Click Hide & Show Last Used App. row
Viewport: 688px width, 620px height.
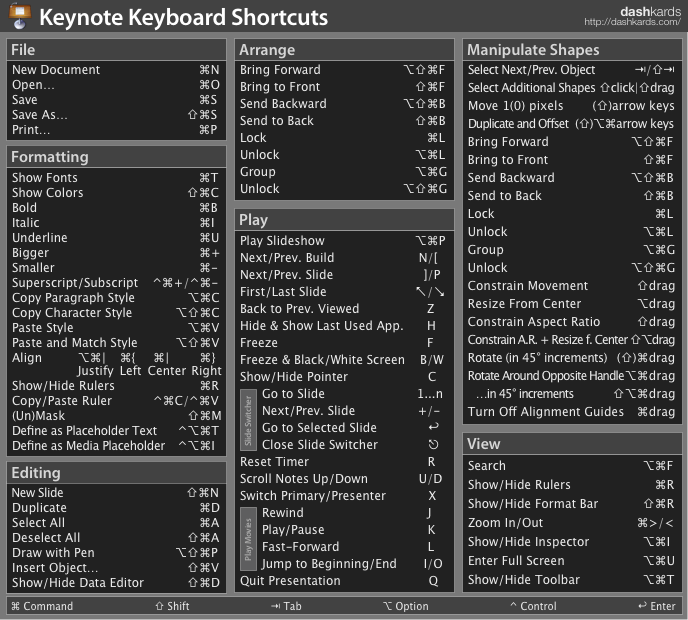[344, 326]
